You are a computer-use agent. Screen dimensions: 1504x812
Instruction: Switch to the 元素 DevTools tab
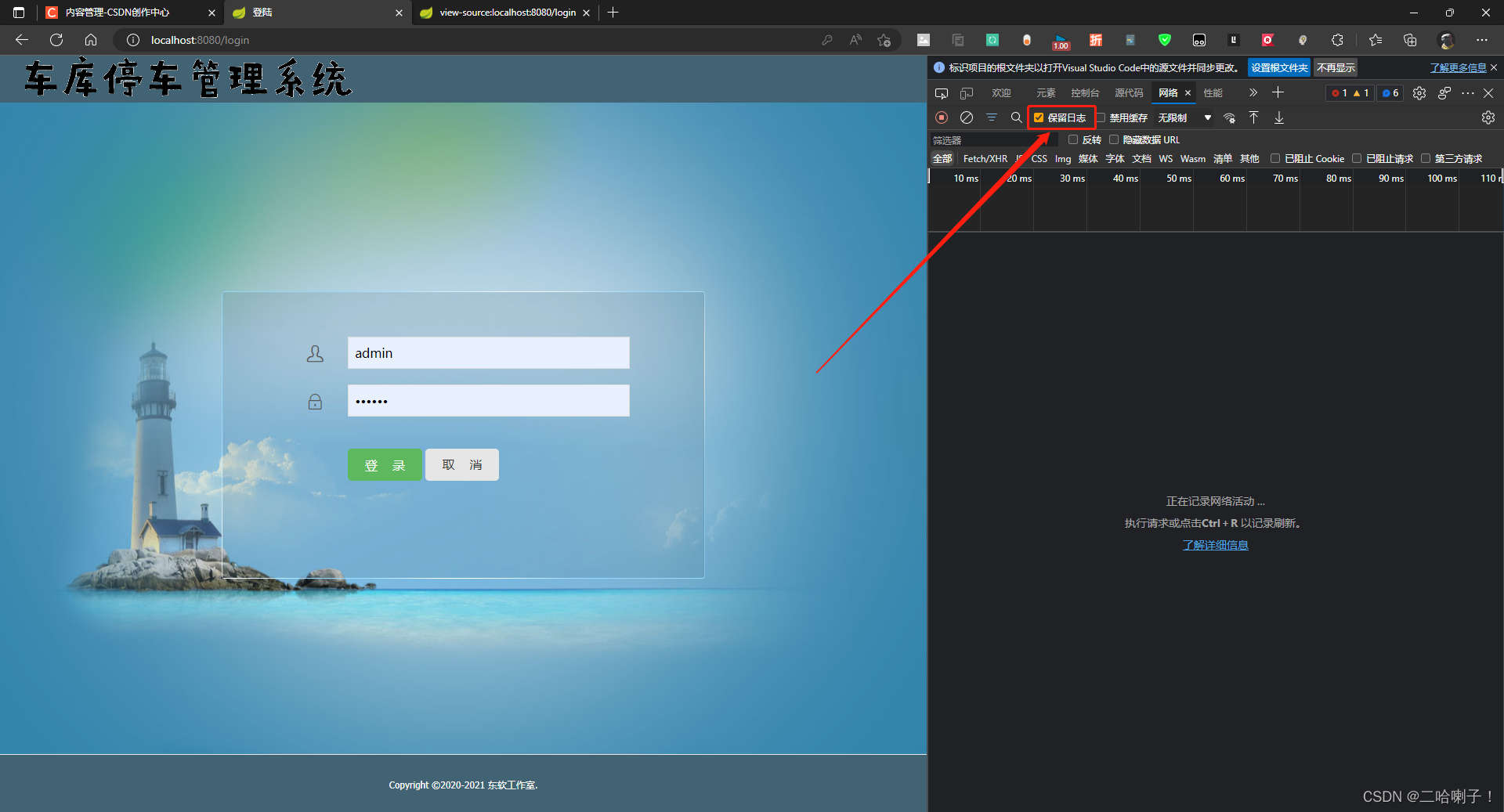(x=1046, y=93)
